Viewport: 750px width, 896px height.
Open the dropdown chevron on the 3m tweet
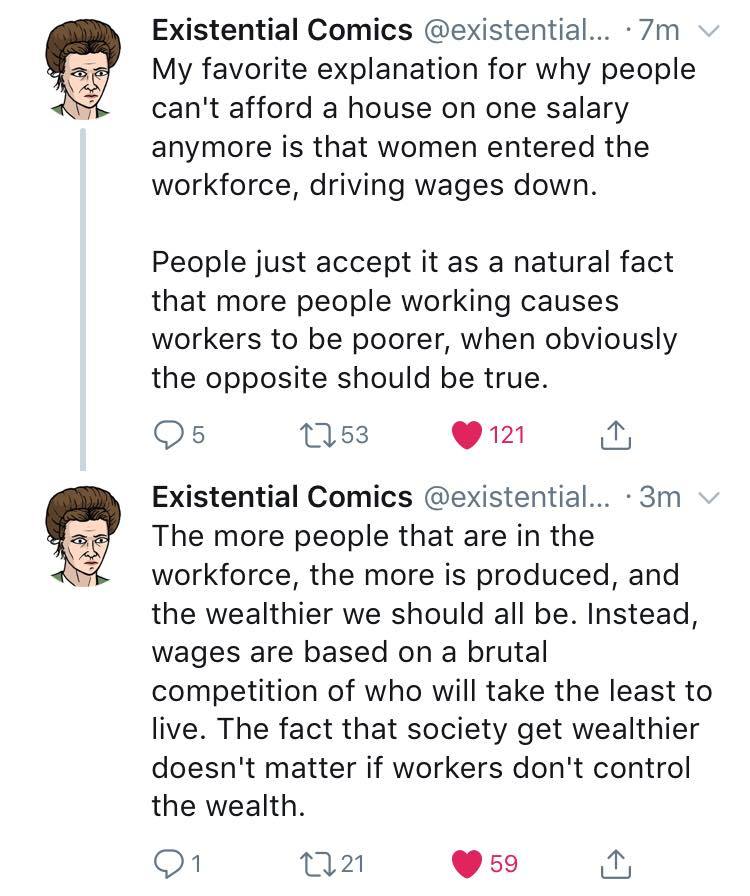click(x=709, y=498)
